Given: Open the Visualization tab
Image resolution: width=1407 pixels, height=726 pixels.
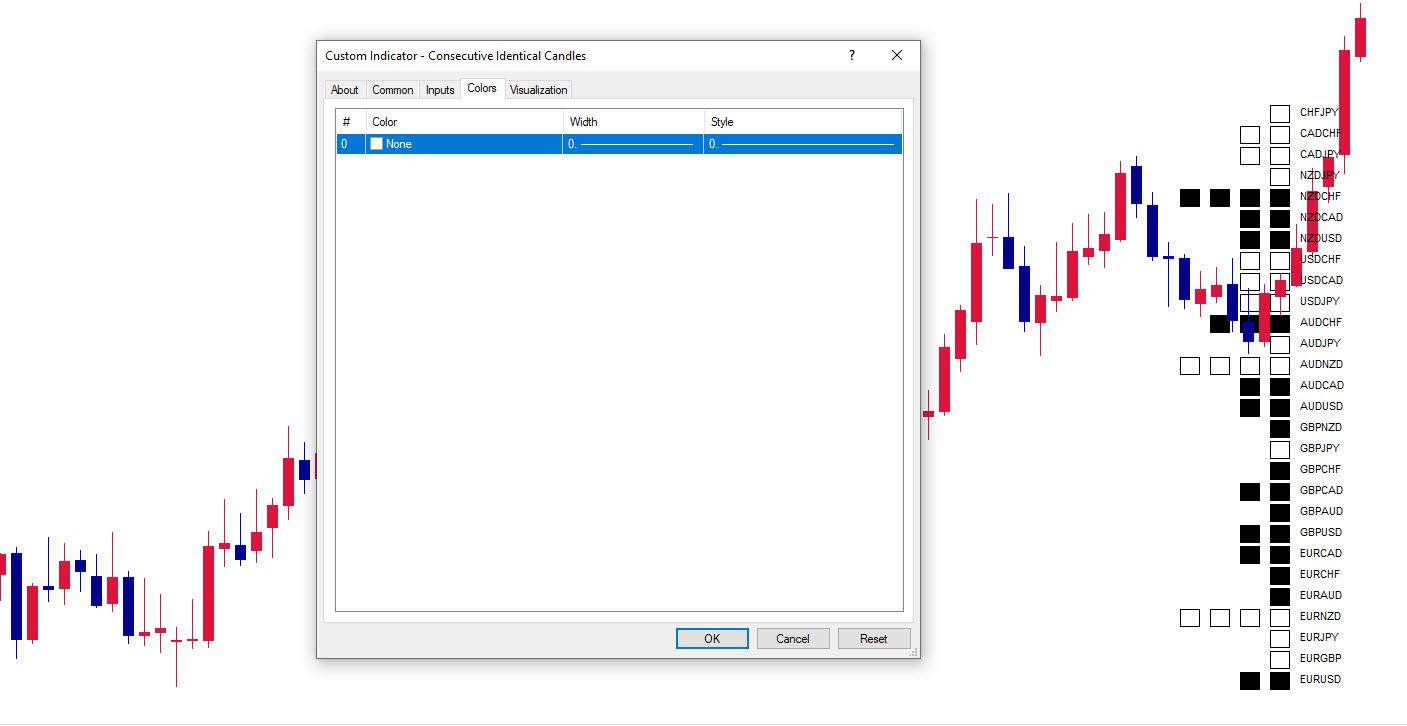Looking at the screenshot, I should pos(539,90).
